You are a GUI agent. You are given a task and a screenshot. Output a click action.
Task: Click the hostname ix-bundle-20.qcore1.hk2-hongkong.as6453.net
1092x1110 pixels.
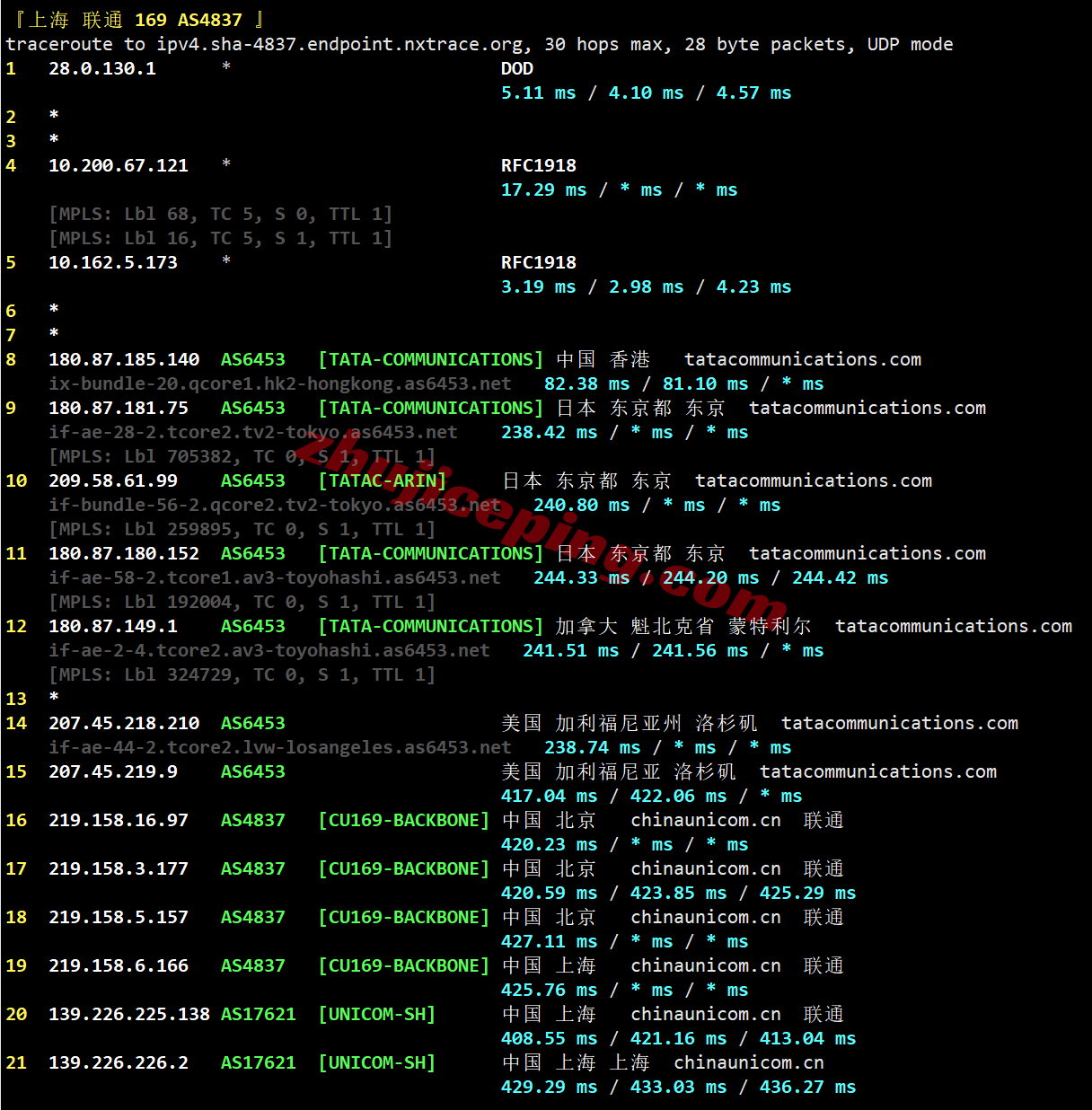coord(280,383)
